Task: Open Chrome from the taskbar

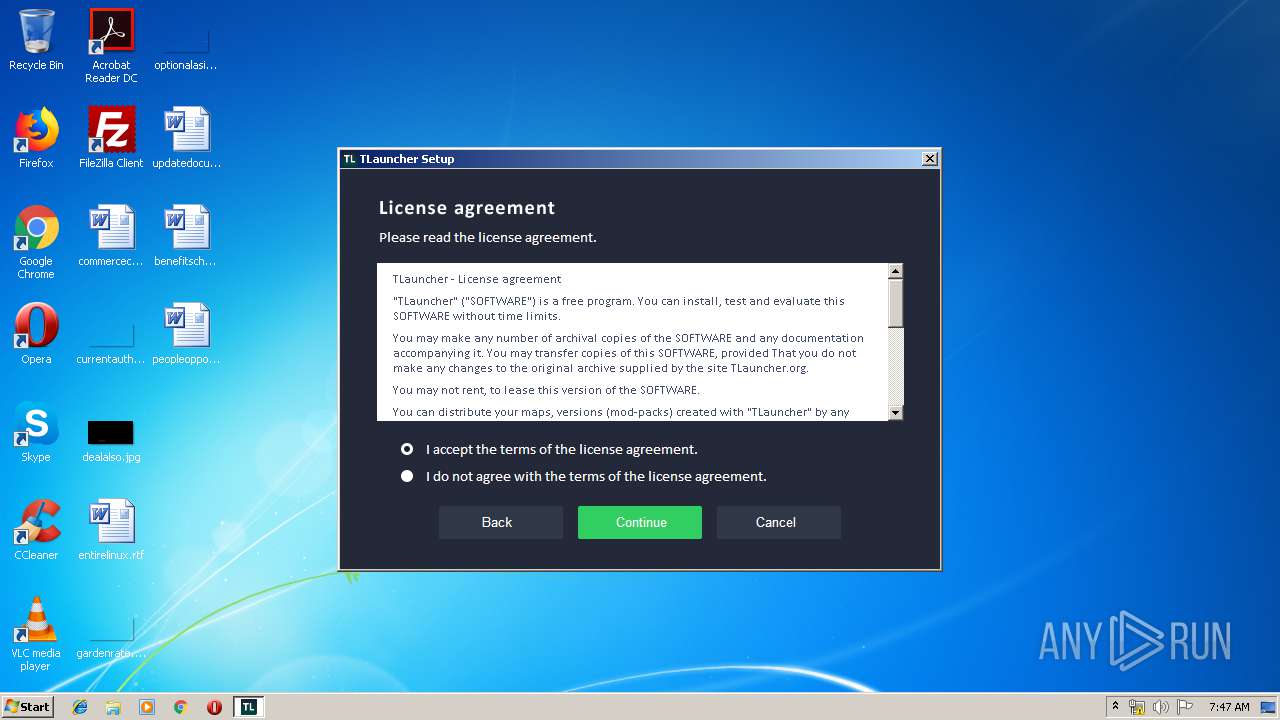Action: pyautogui.click(x=181, y=707)
